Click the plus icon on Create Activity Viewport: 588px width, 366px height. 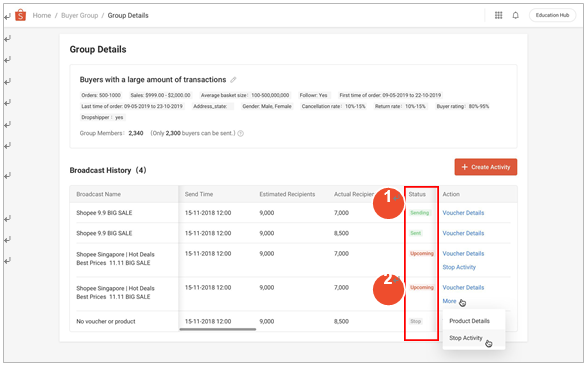[465, 167]
